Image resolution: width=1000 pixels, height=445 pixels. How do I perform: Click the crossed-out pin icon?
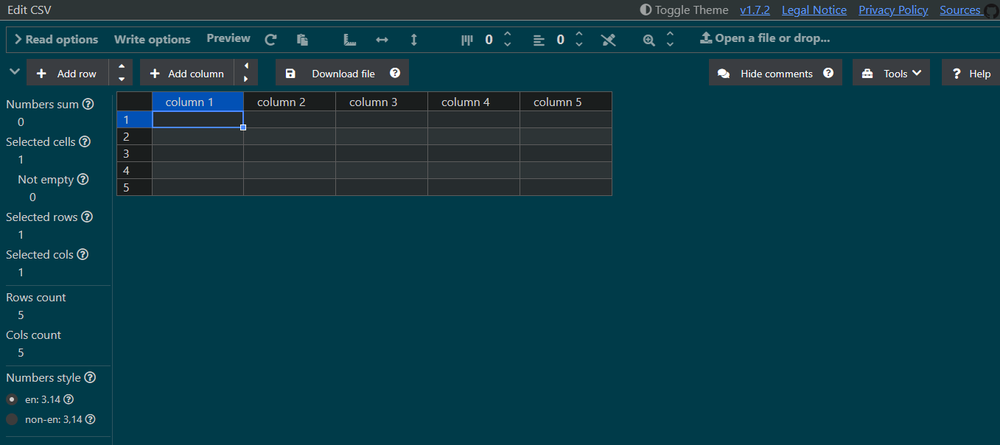point(608,40)
